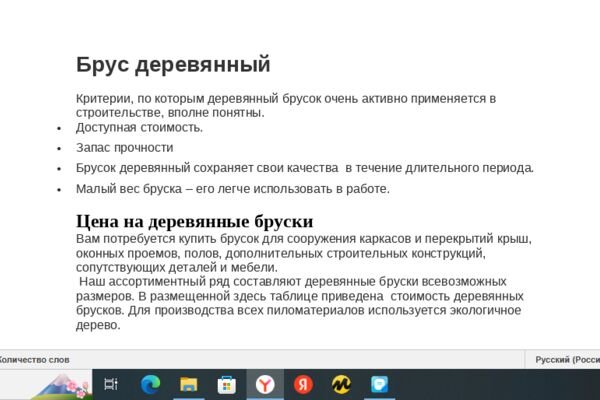Click the line 'сопутствующих деталей и мебели.'

tap(177, 267)
